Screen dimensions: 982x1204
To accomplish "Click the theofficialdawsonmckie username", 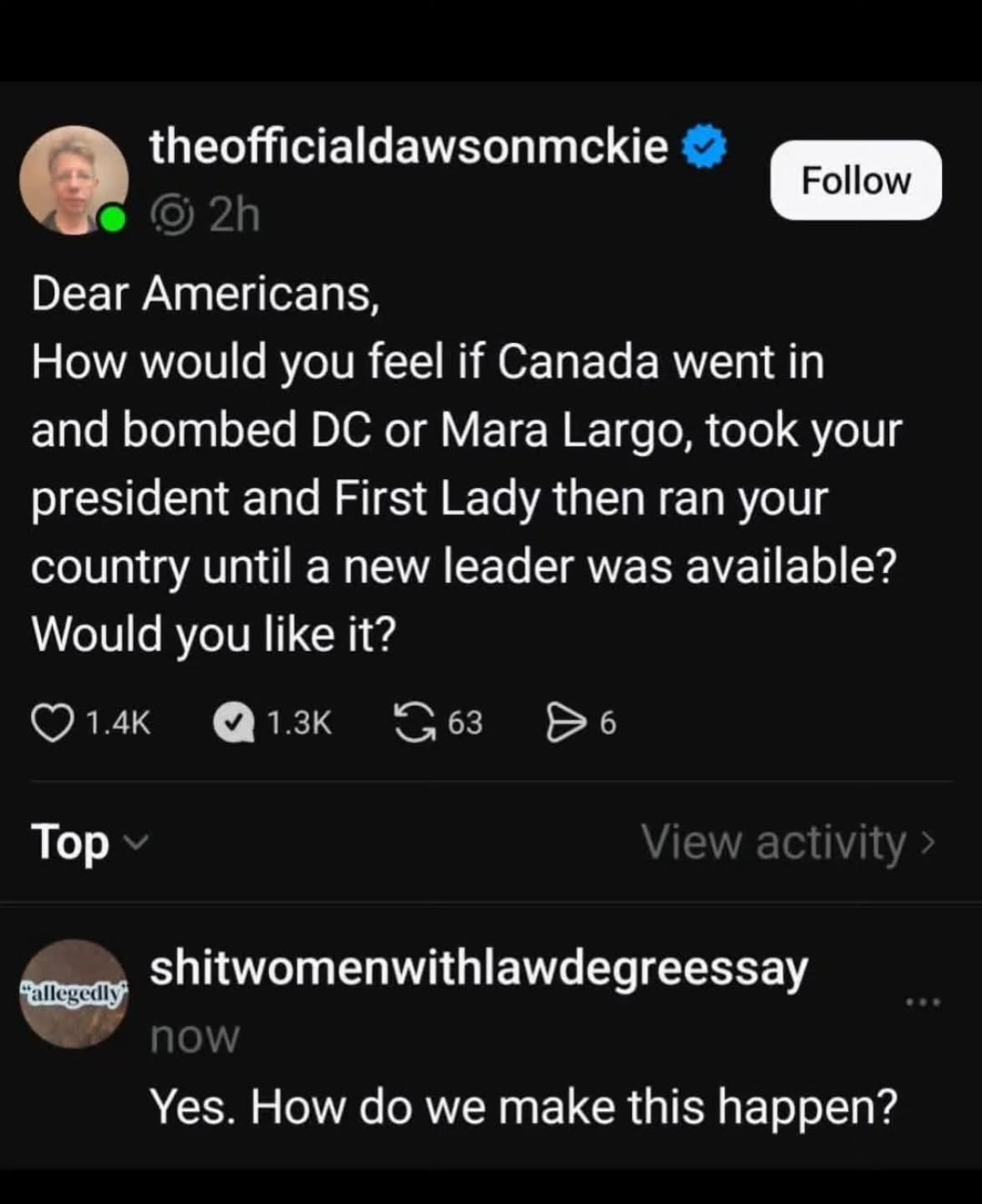I will click(409, 148).
